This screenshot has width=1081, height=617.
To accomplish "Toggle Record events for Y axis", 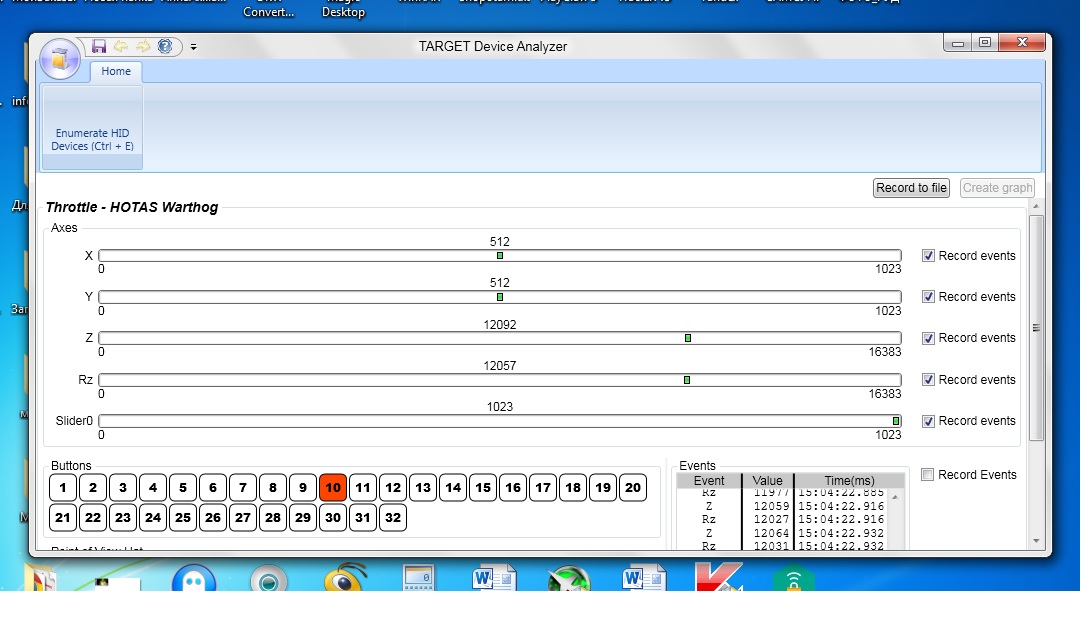I will 928,296.
